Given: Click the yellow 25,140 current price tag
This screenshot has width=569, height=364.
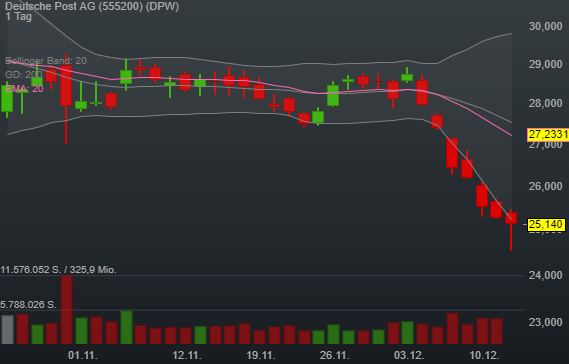Looking at the screenshot, I should coord(546,225).
